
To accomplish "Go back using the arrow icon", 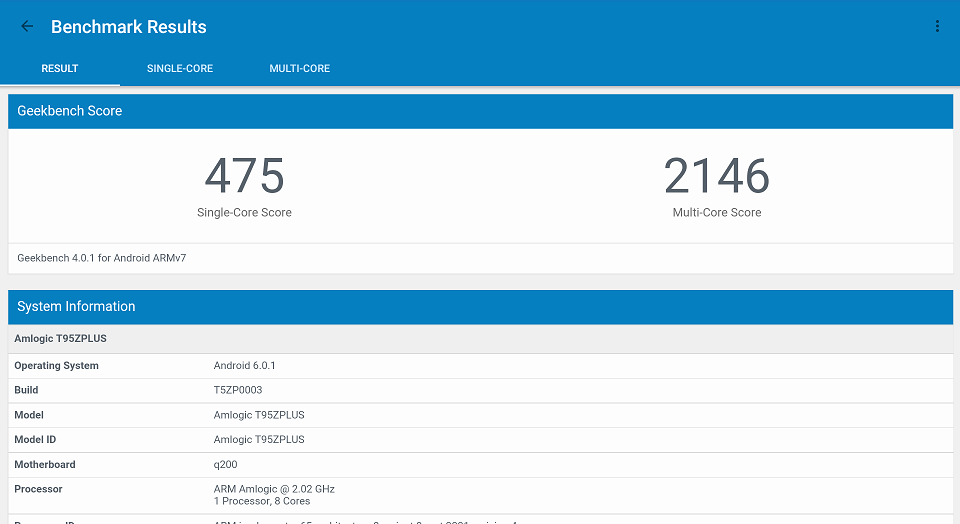I will coord(27,26).
